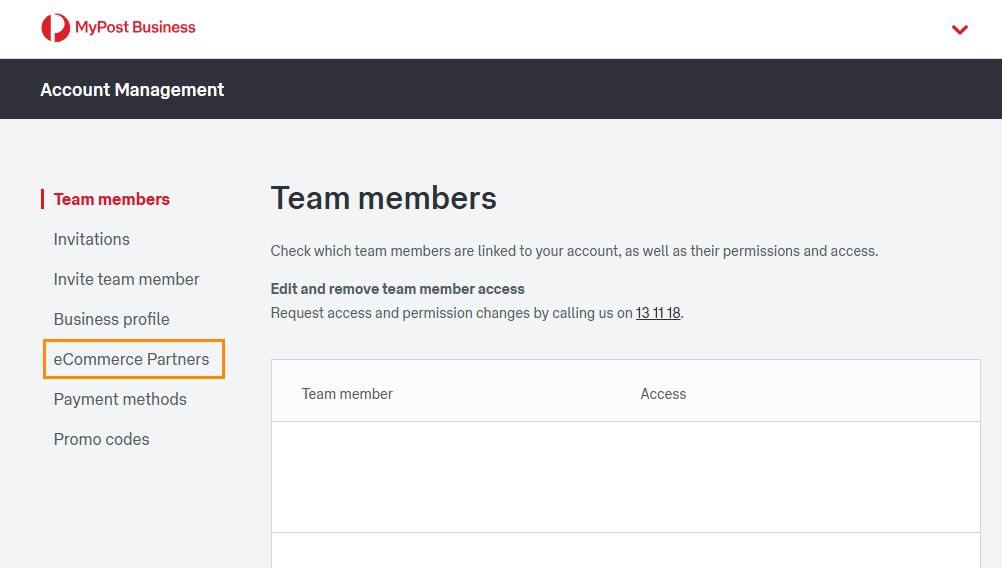The image size is (1002, 568).
Task: Expand the red chevron account menu
Action: point(959,29)
